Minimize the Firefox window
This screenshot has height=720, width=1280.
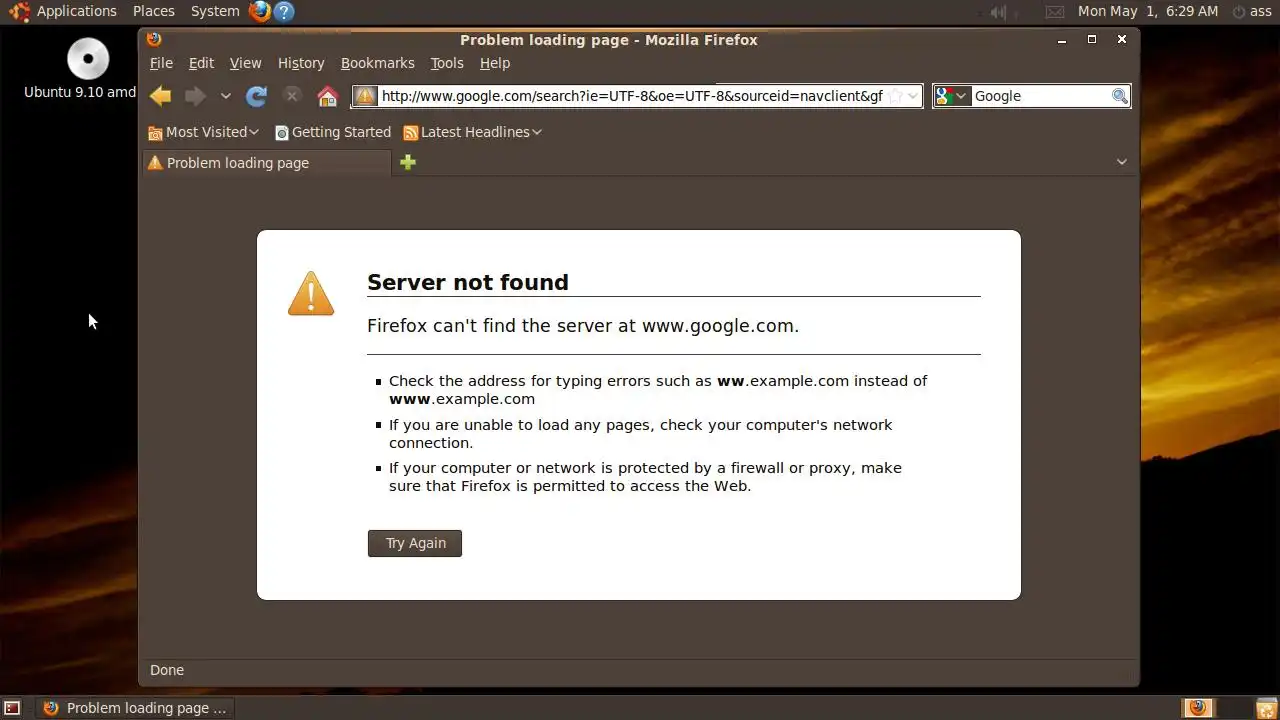1062,39
